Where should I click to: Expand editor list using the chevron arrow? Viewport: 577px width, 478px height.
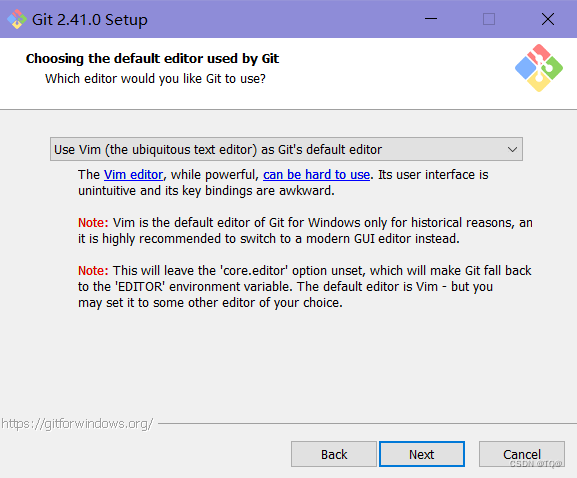(x=512, y=149)
